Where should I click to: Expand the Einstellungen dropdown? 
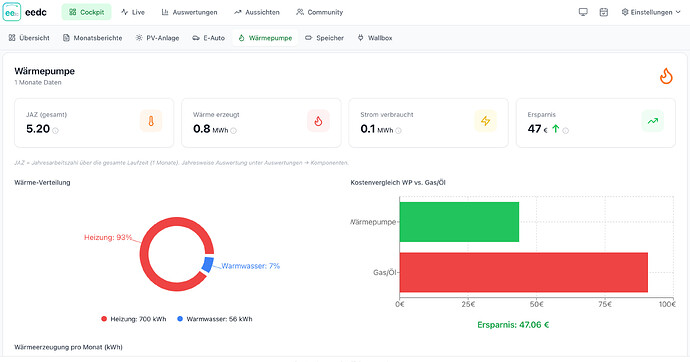(x=651, y=12)
